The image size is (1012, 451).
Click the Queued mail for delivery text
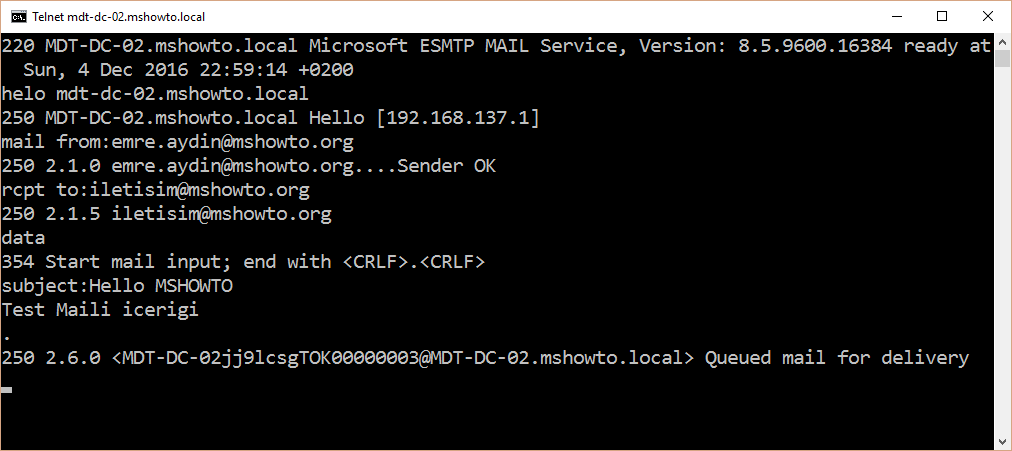point(836,357)
